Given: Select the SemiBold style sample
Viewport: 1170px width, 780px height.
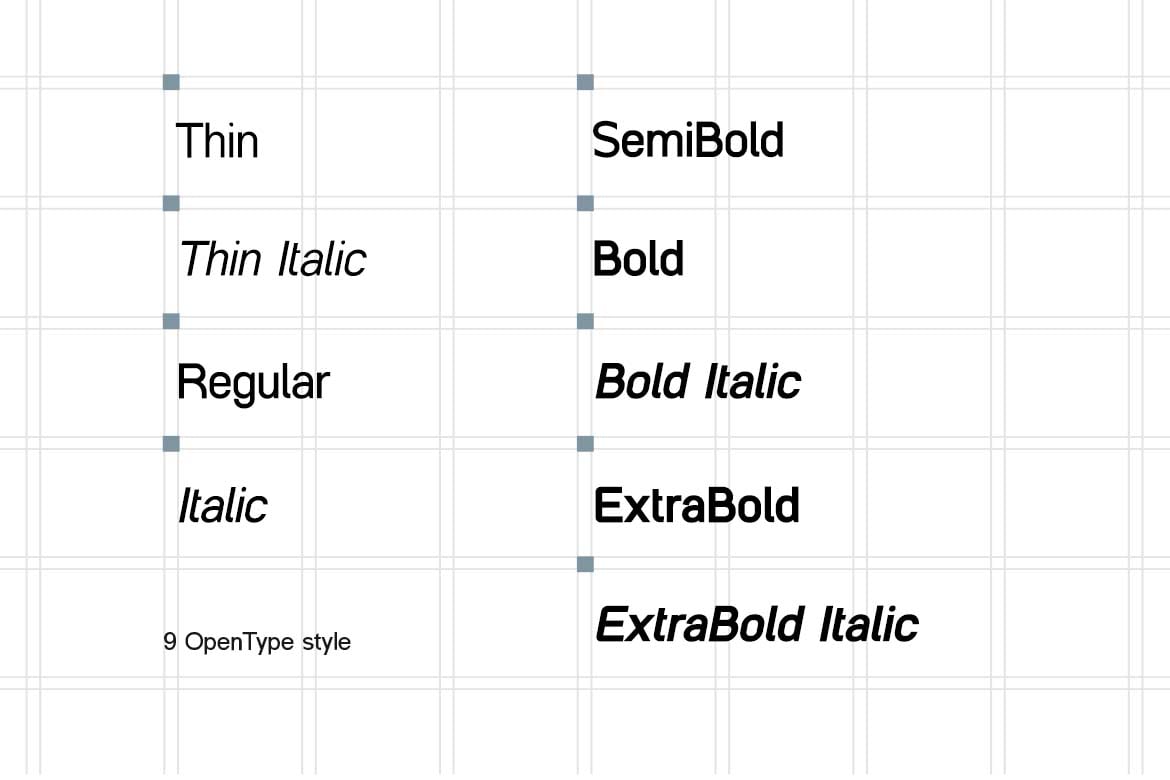Looking at the screenshot, I should click(688, 140).
